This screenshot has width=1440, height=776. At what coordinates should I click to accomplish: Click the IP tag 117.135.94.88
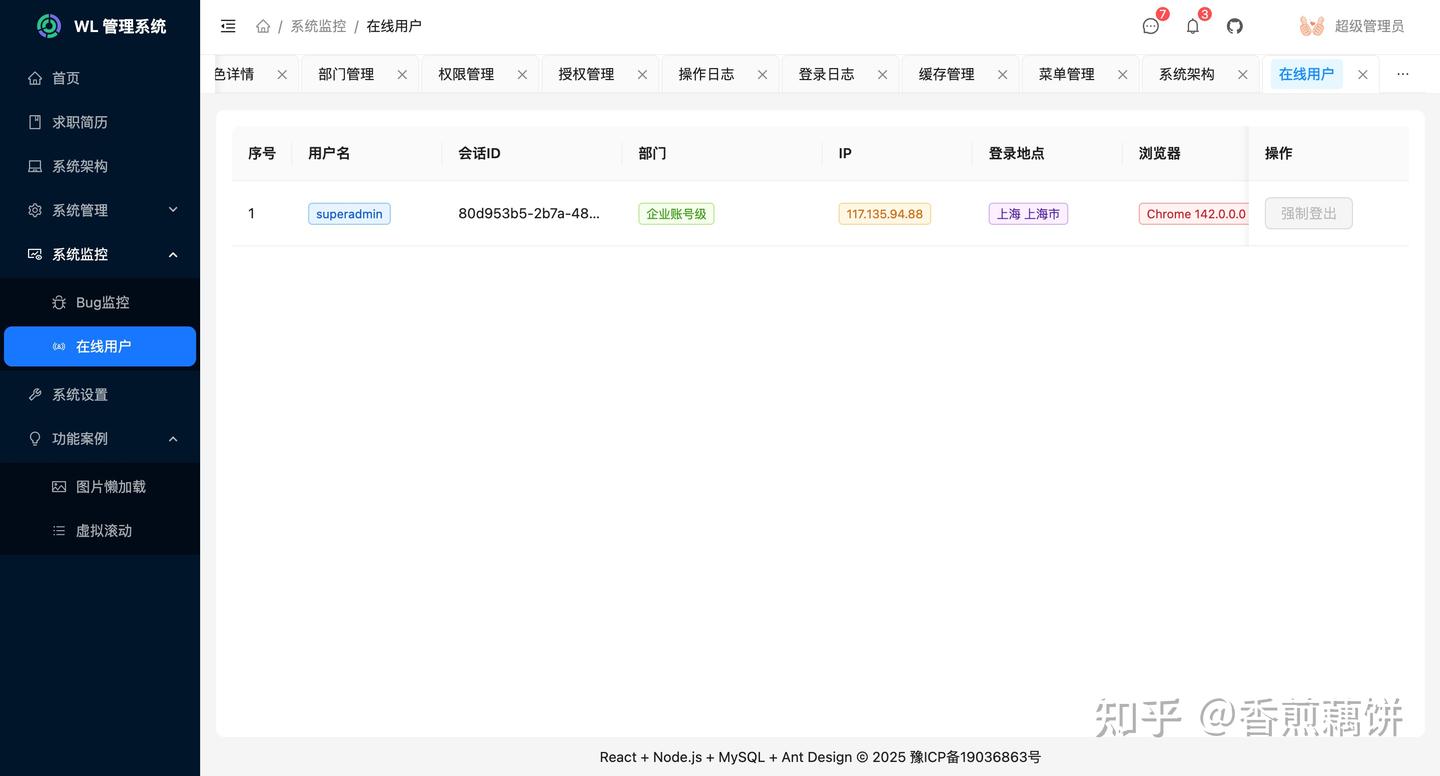pyautogui.click(x=884, y=214)
